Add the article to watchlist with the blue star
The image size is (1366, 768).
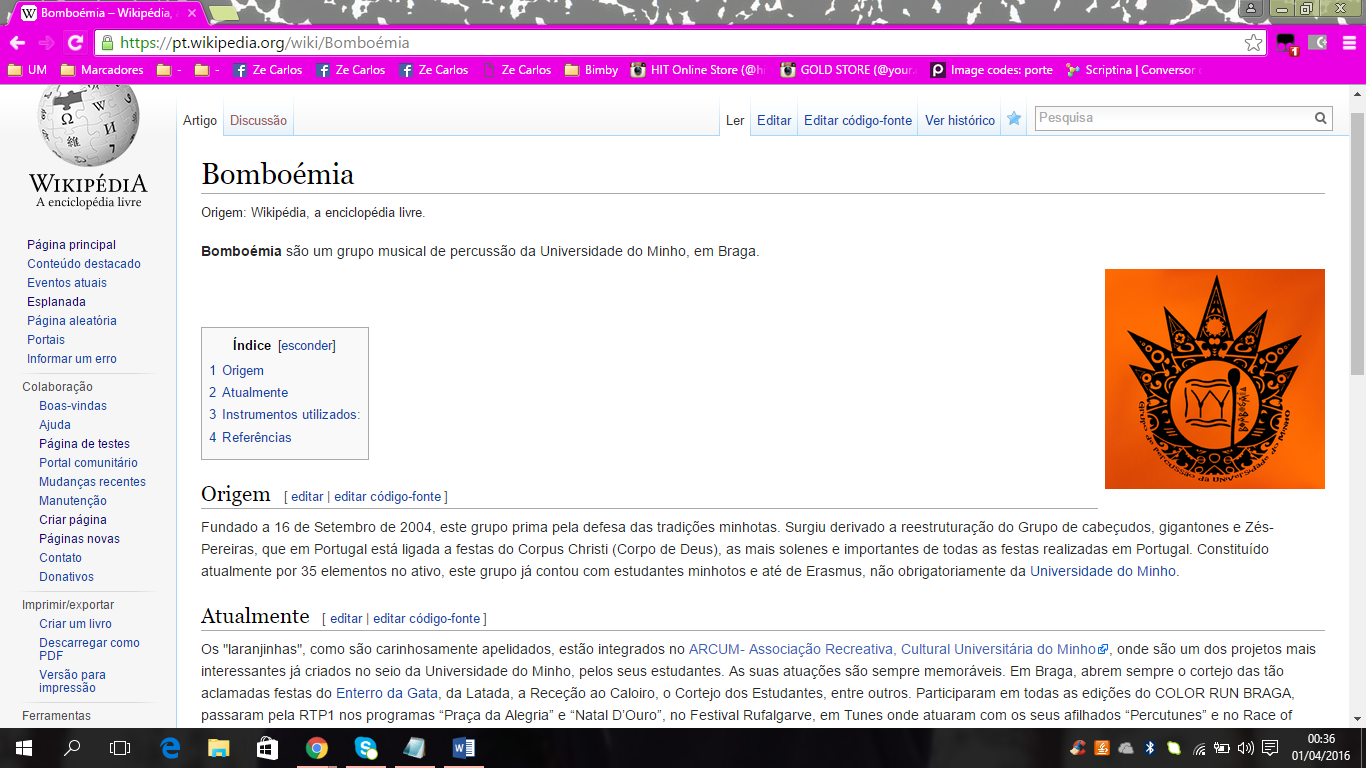pos(1014,119)
